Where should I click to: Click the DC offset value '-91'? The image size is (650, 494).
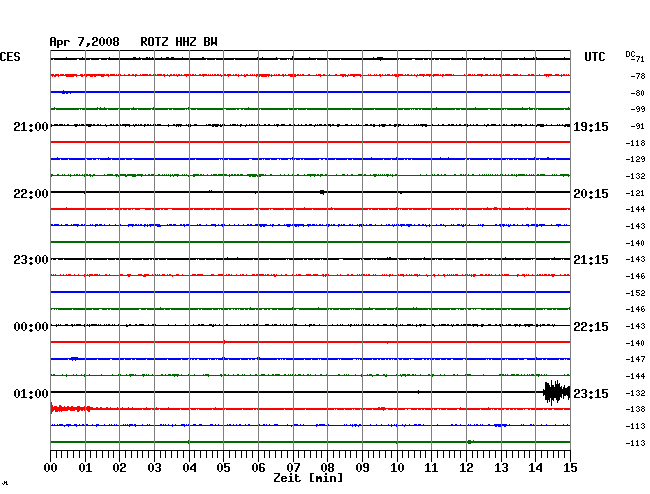point(638,126)
